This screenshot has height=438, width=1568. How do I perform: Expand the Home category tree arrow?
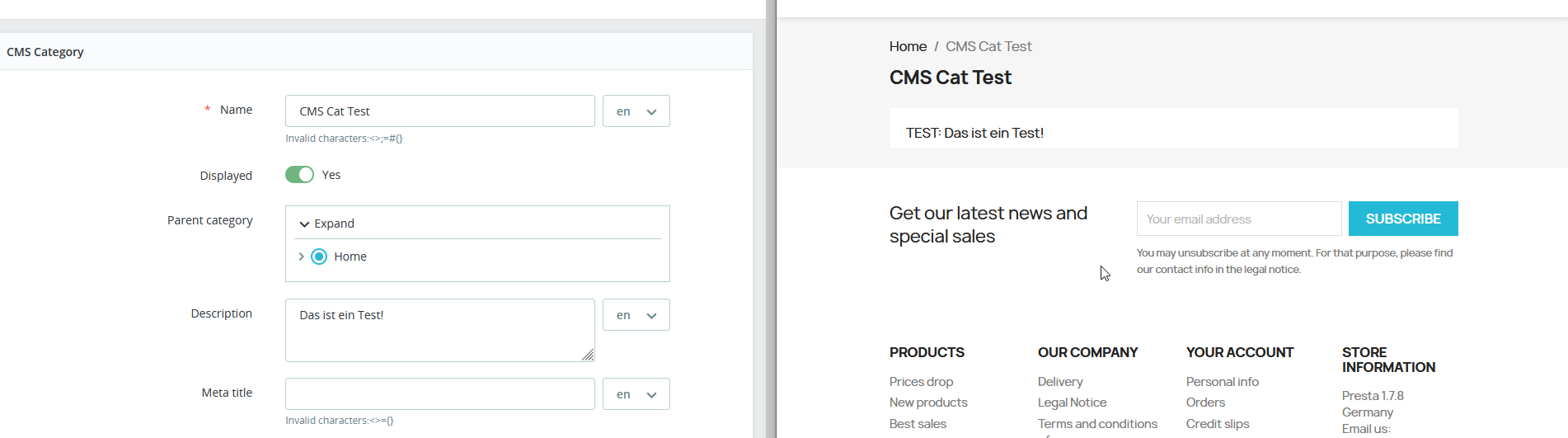301,257
